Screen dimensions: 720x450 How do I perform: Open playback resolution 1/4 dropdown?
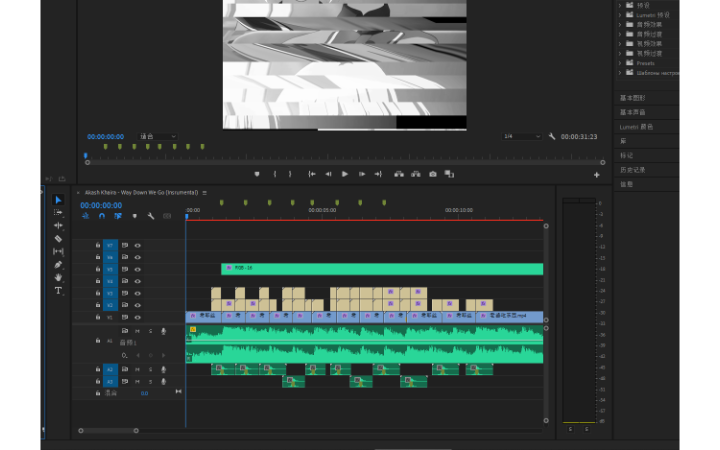coord(522,136)
